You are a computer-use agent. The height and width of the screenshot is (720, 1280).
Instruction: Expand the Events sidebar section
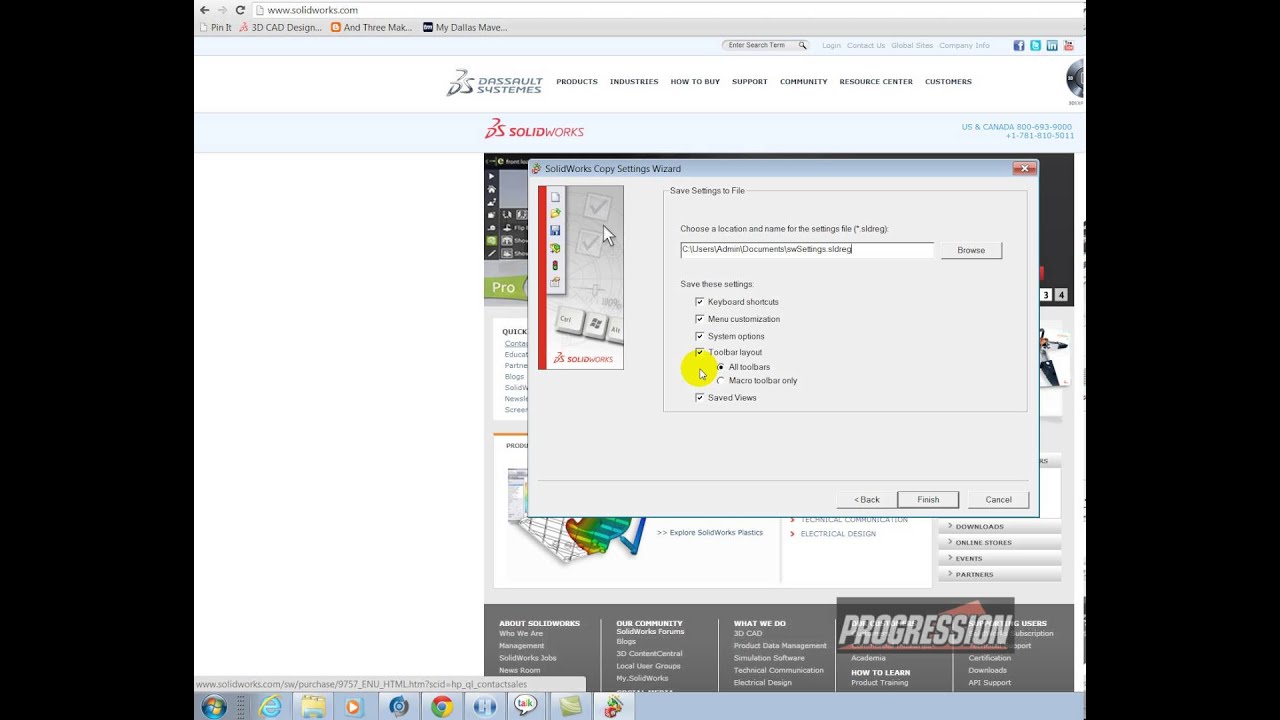coord(999,558)
